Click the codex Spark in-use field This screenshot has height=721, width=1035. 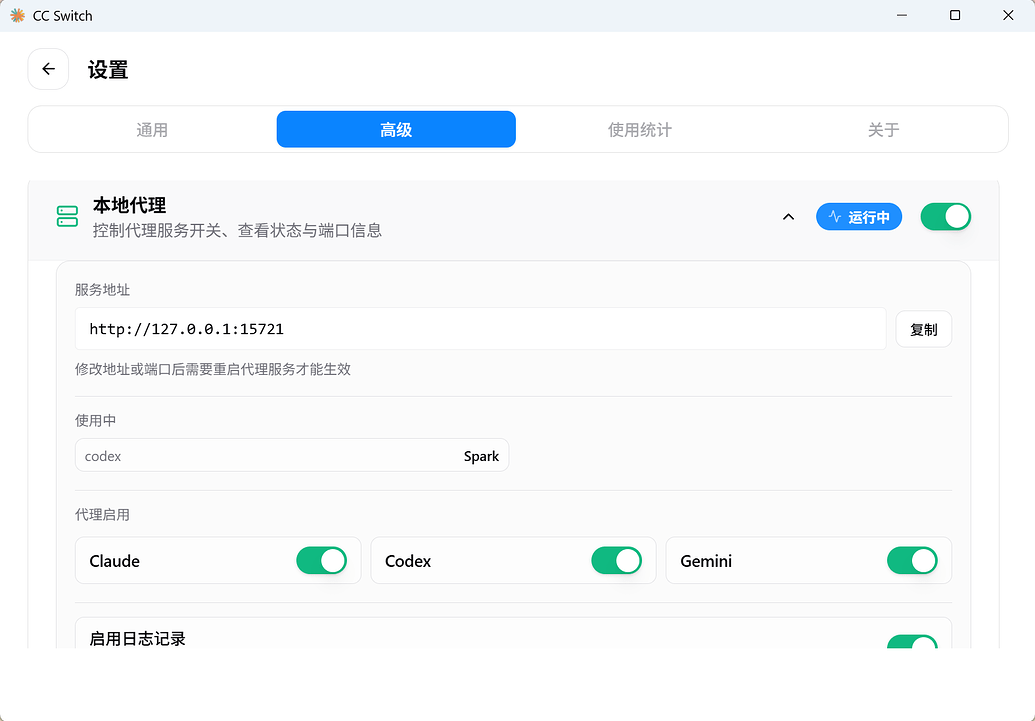pos(292,456)
